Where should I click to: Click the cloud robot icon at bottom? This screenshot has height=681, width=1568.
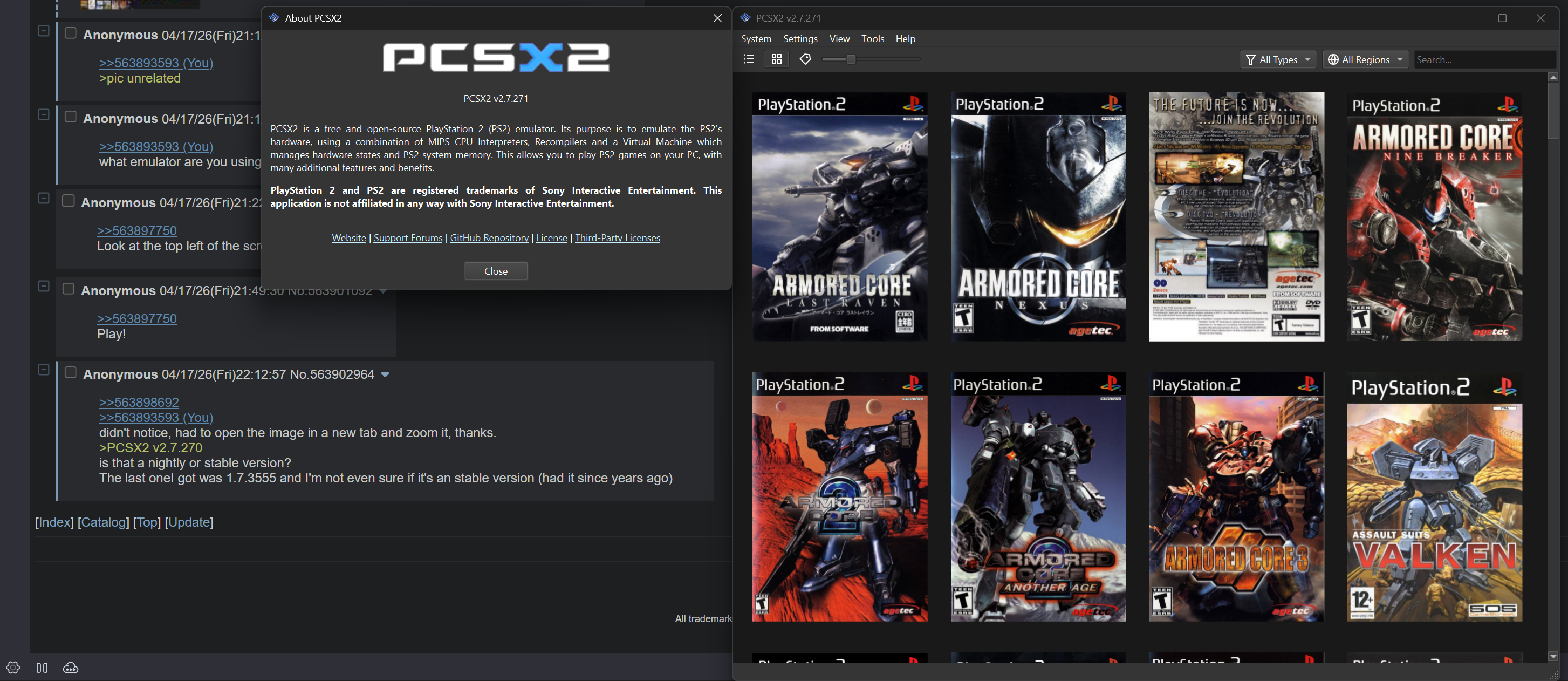pyautogui.click(x=71, y=668)
